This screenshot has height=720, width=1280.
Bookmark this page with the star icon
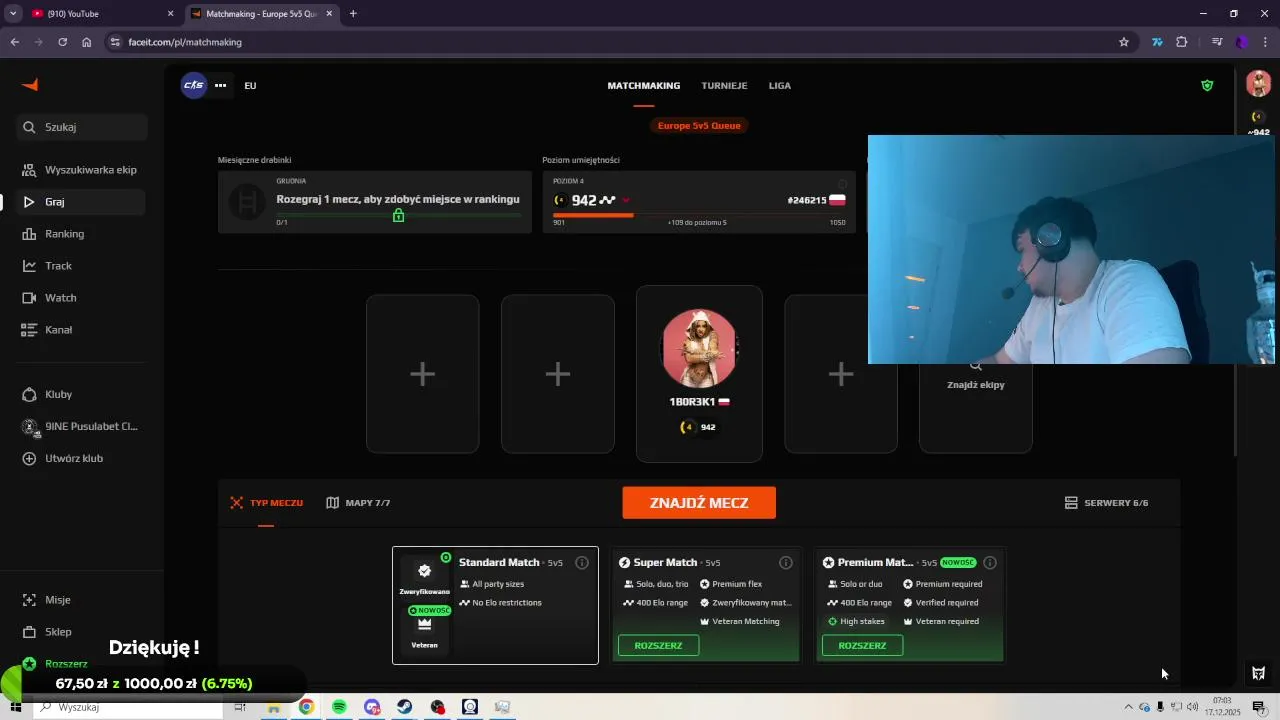pos(1124,42)
